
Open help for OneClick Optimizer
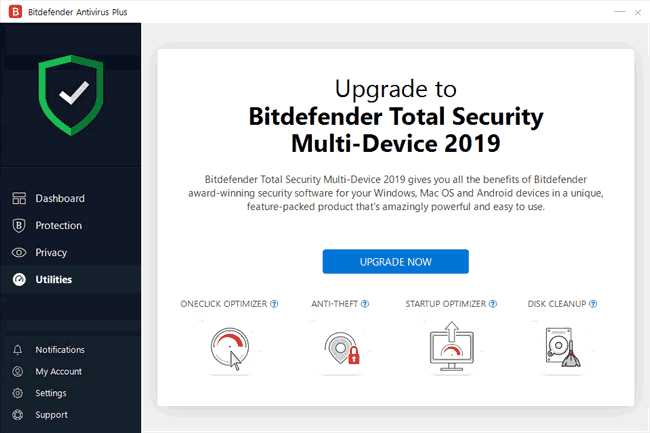tap(274, 304)
